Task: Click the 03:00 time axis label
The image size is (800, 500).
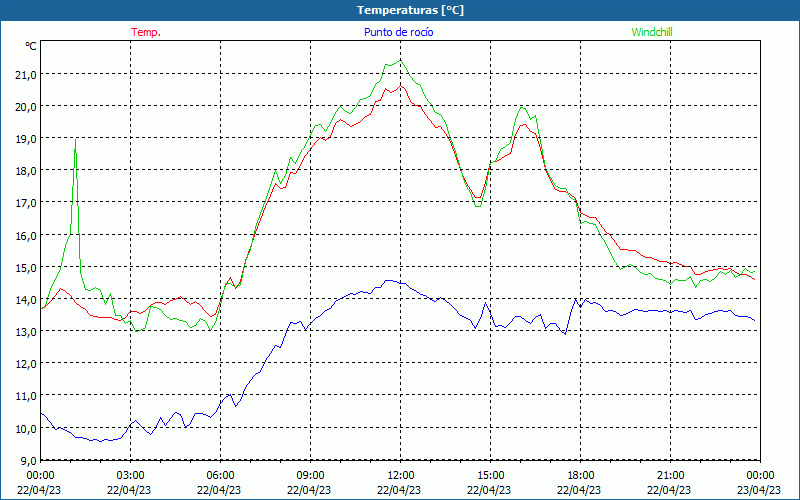Action: point(131,476)
